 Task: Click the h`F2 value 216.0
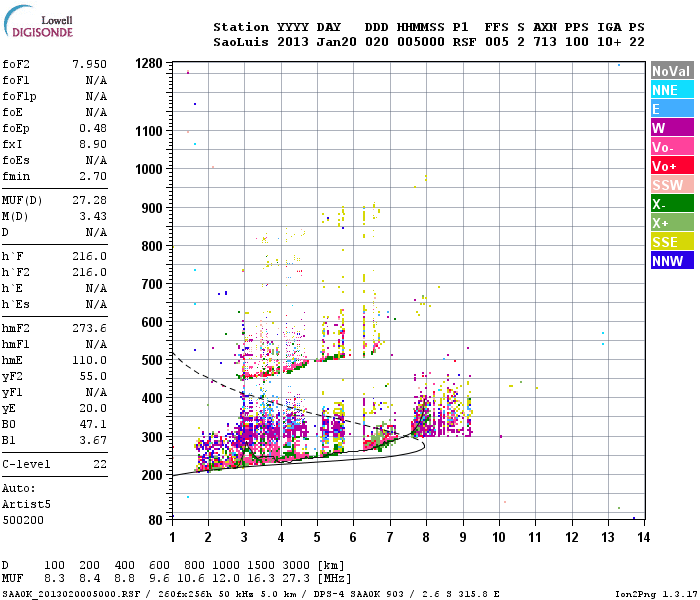click(x=90, y=272)
